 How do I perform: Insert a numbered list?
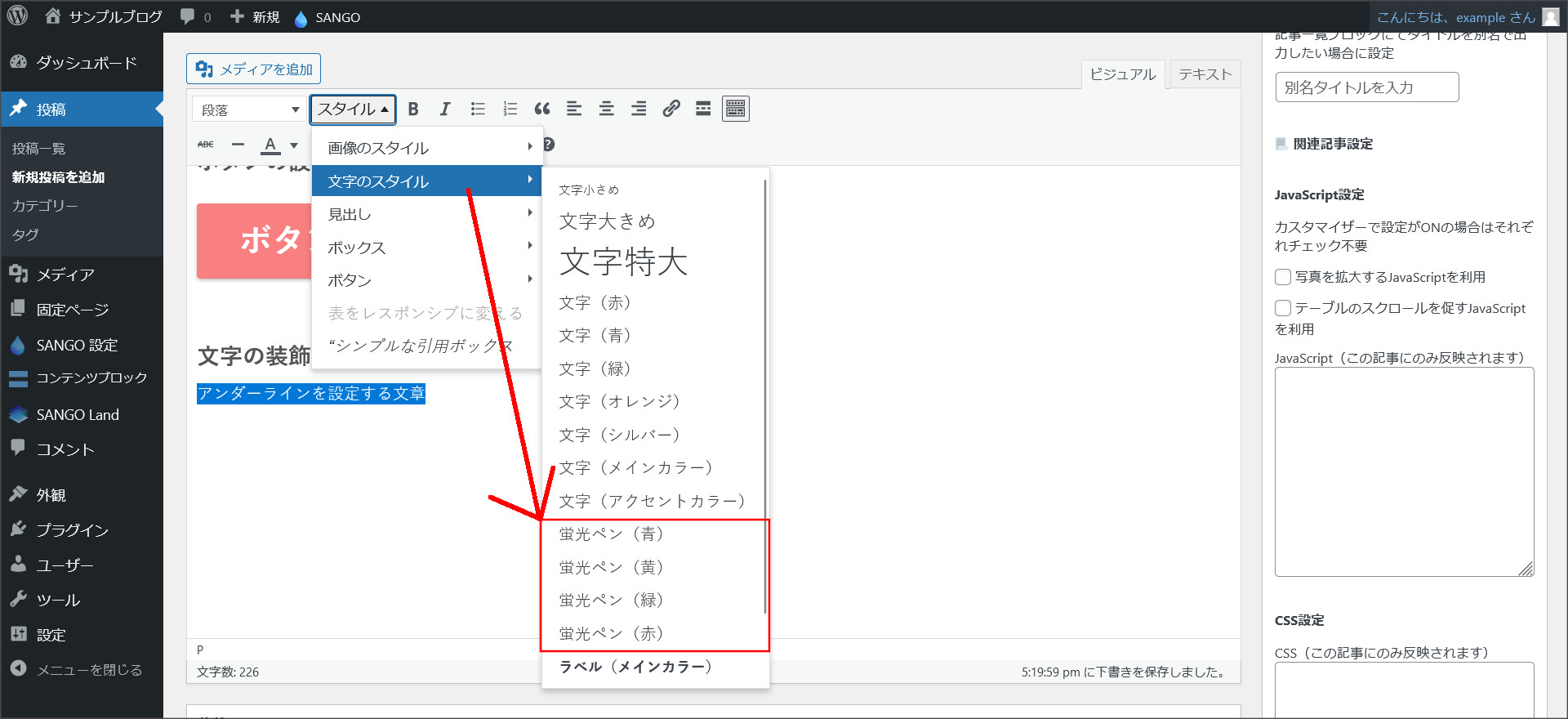pos(510,109)
